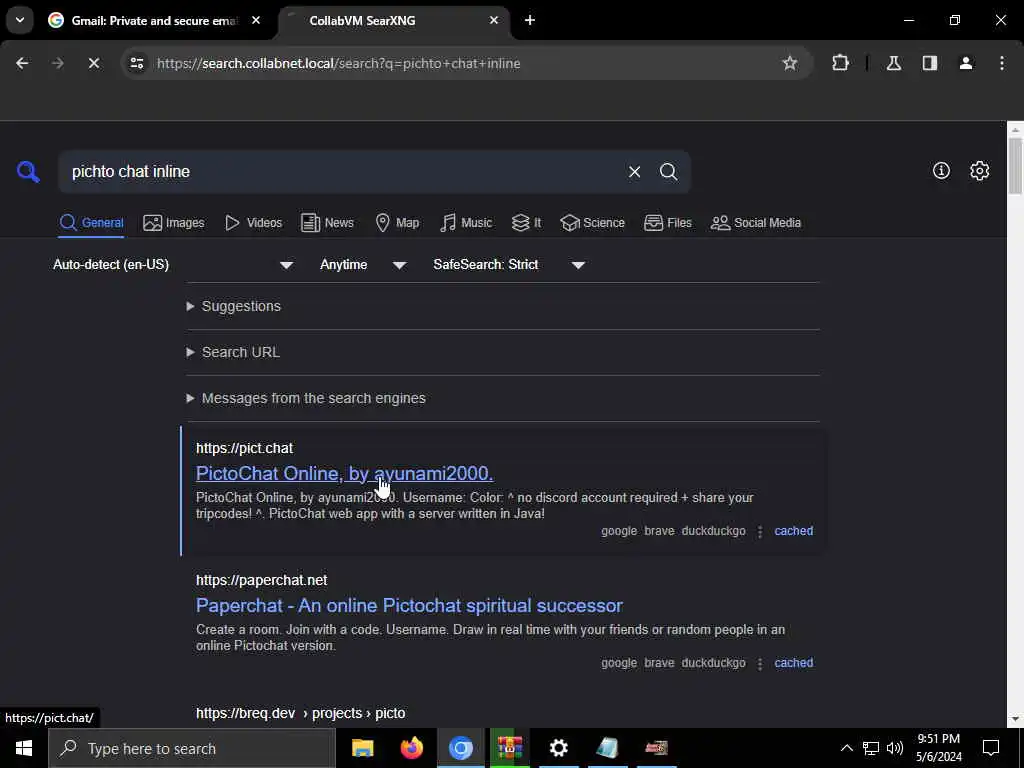Open the Extensions puzzle icon
The width and height of the screenshot is (1024, 768).
coord(840,63)
